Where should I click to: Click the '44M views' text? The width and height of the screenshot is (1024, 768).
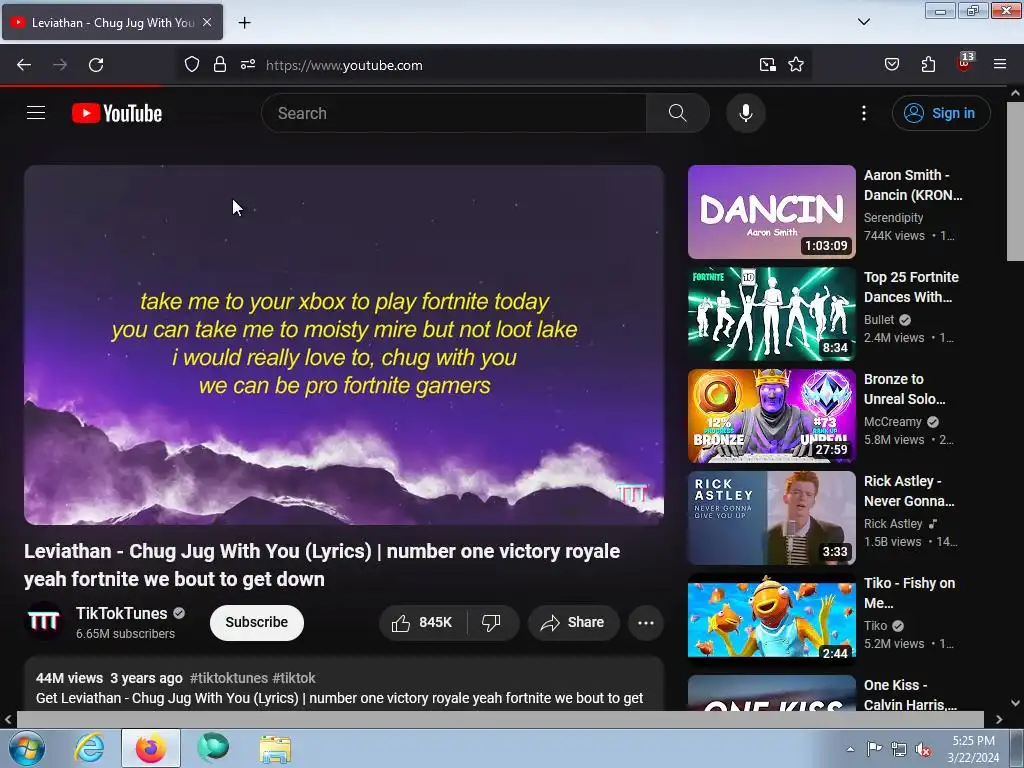click(69, 678)
